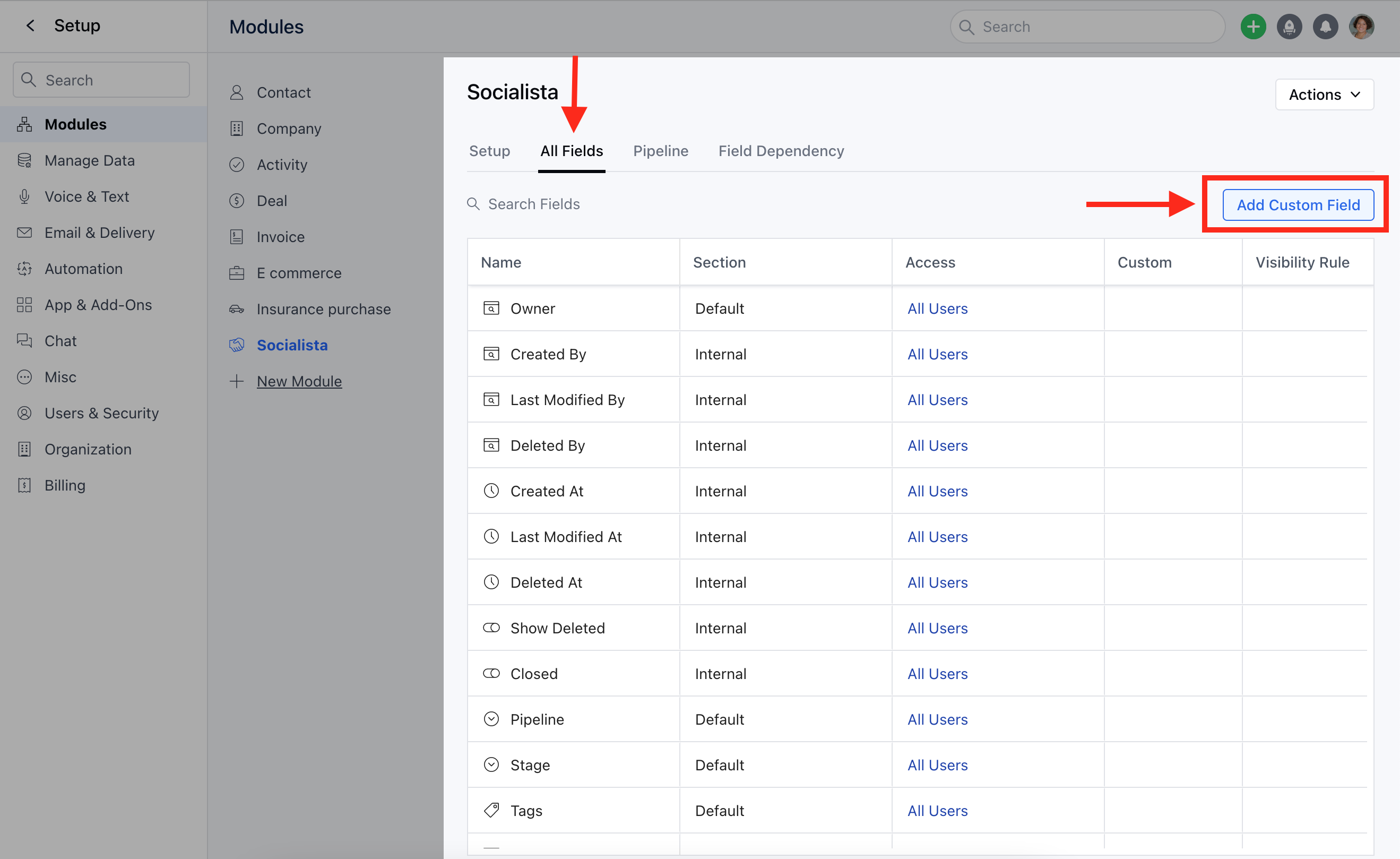
Task: Click the Last Modified By field name
Action: (x=567, y=400)
